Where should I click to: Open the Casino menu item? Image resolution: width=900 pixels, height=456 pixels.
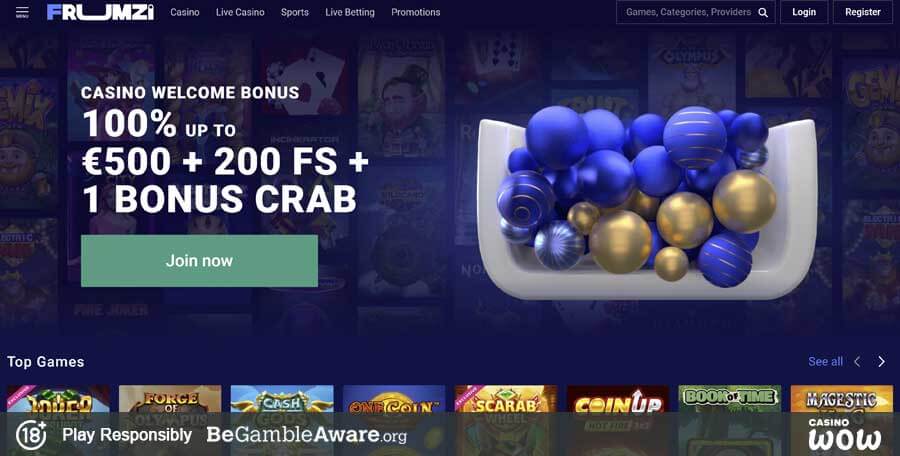185,12
